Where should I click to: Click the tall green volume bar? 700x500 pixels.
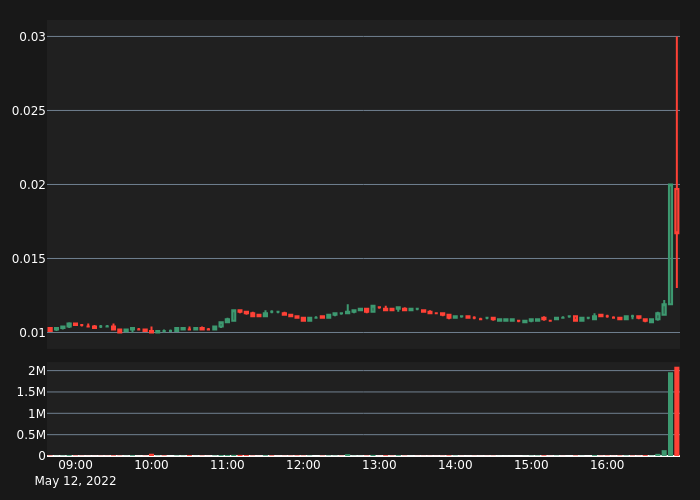671,414
